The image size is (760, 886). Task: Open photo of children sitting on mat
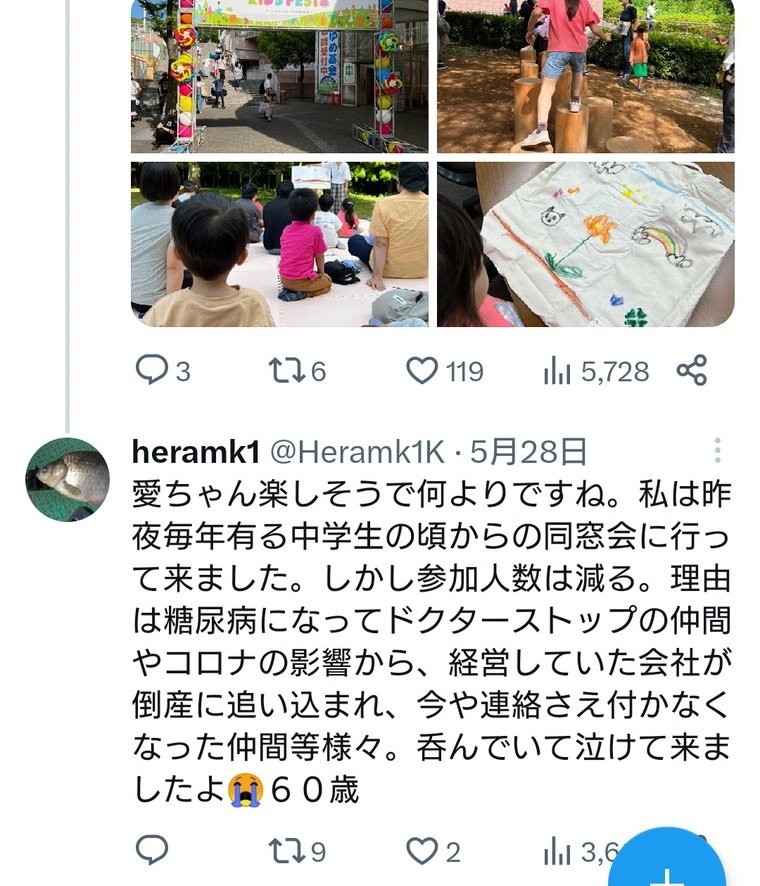click(x=280, y=244)
